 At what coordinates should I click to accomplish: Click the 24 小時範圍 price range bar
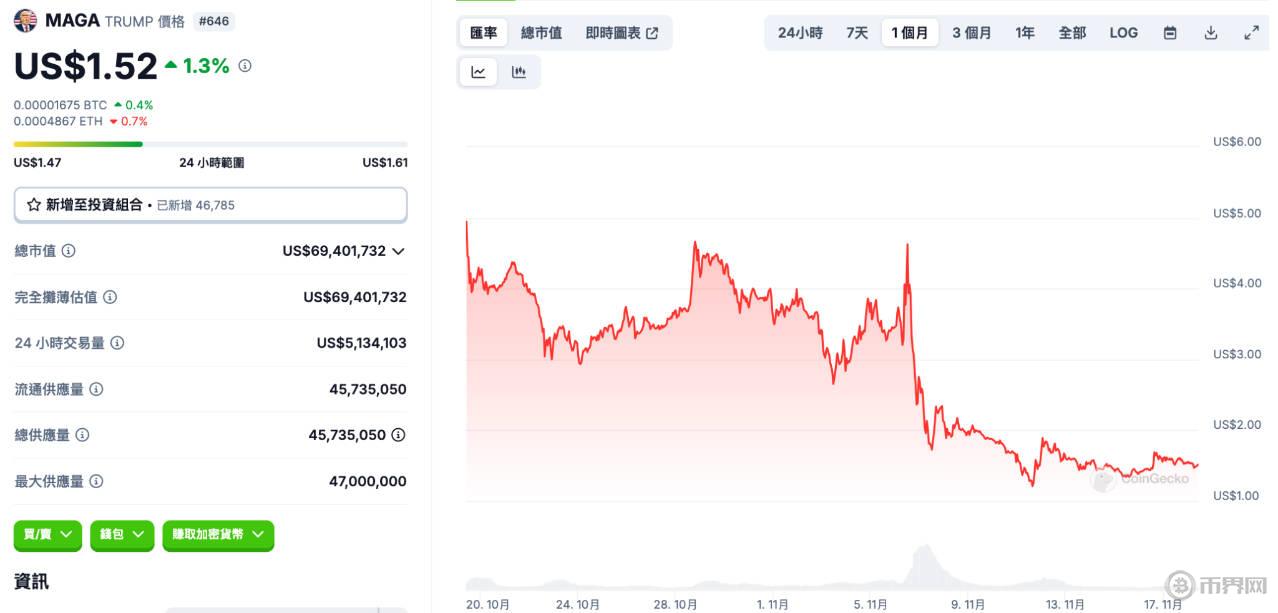click(x=210, y=144)
